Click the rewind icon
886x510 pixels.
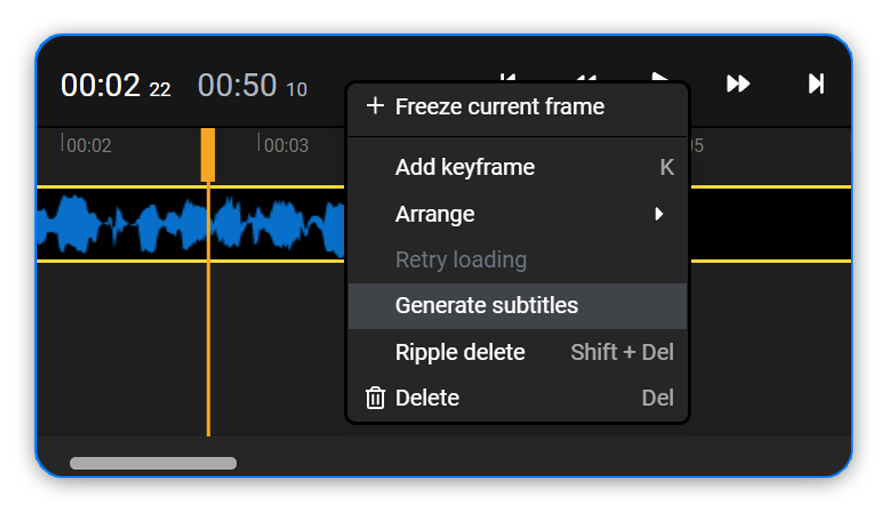[x=587, y=77]
